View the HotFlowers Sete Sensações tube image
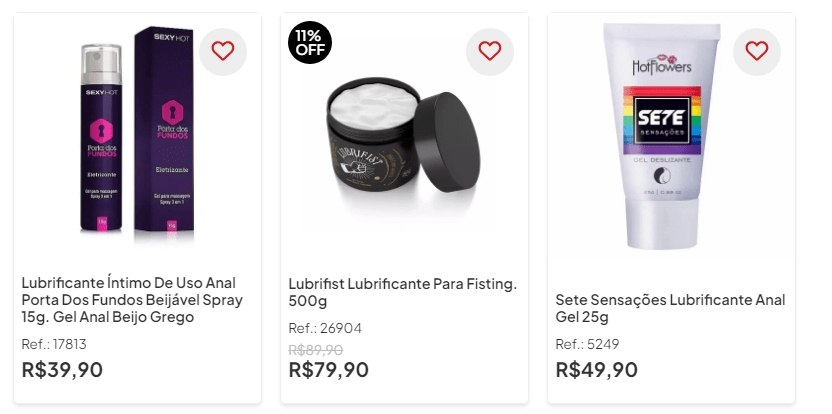 [662, 136]
